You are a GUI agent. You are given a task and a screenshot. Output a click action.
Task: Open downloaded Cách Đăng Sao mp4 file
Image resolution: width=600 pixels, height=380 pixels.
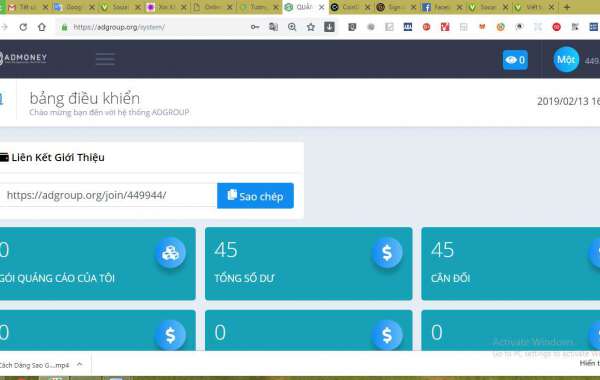pyautogui.click(x=34, y=365)
